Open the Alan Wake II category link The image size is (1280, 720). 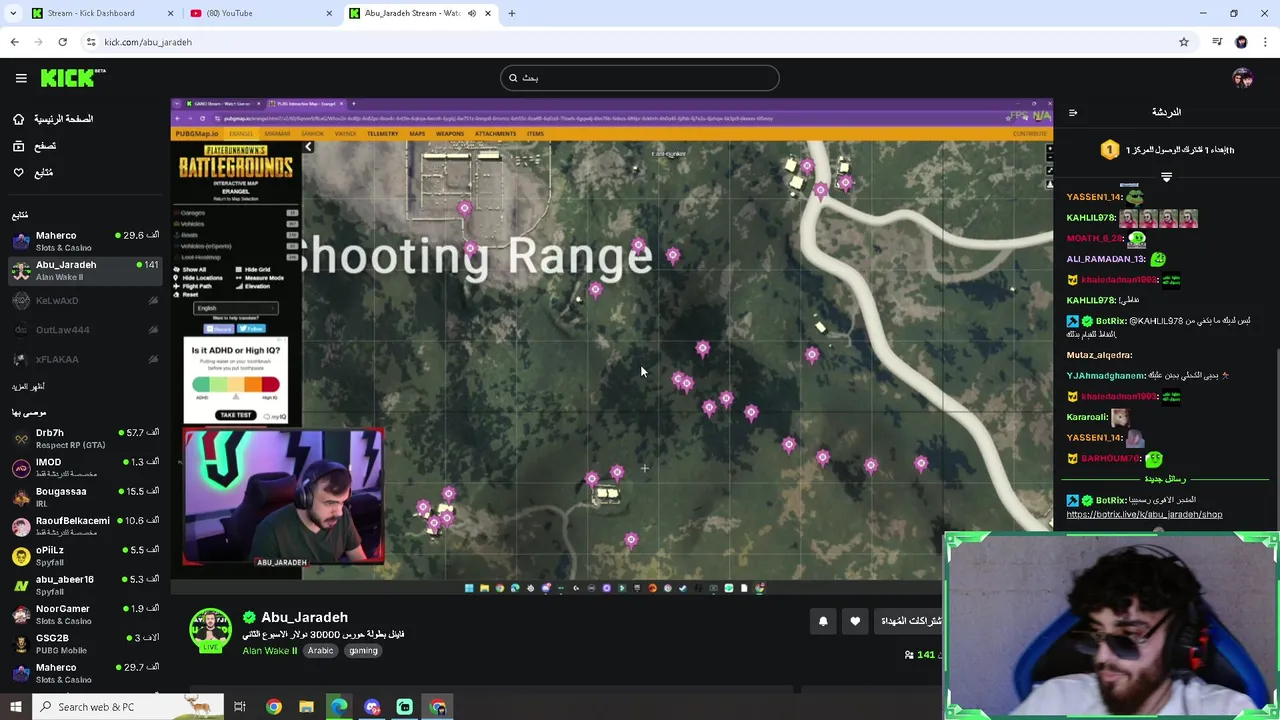269,651
